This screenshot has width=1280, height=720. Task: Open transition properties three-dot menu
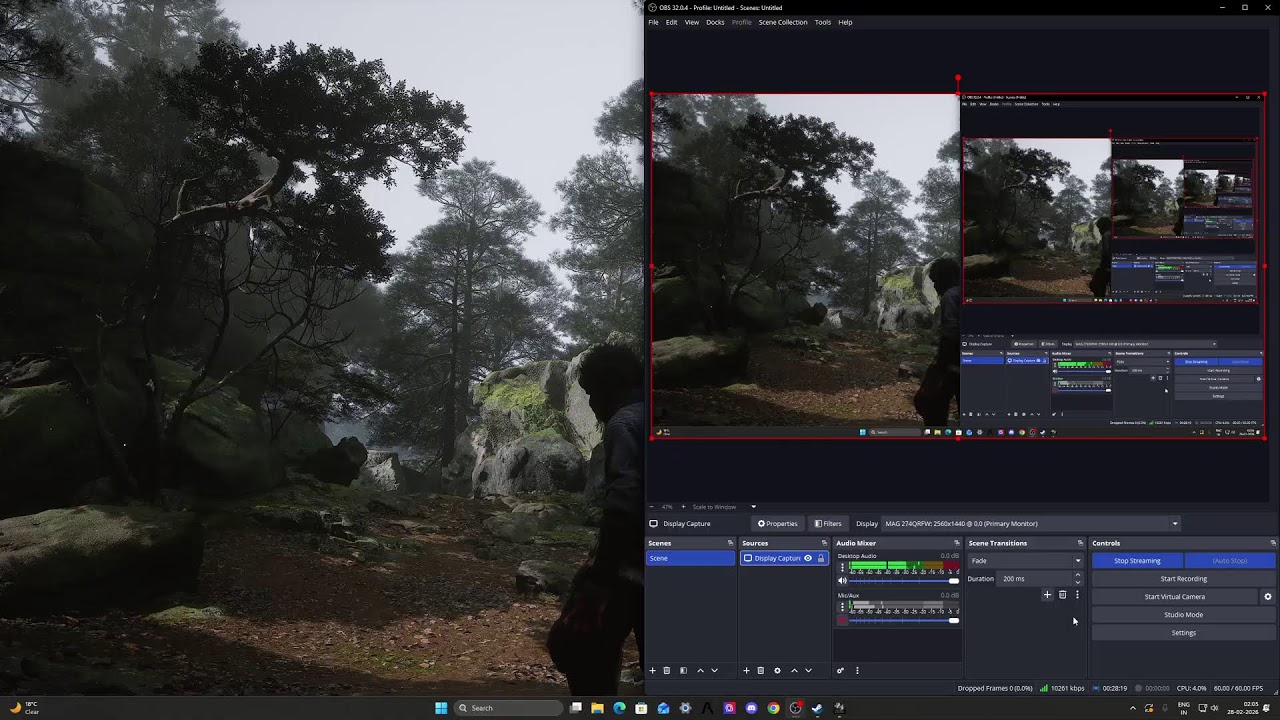coord(1077,595)
